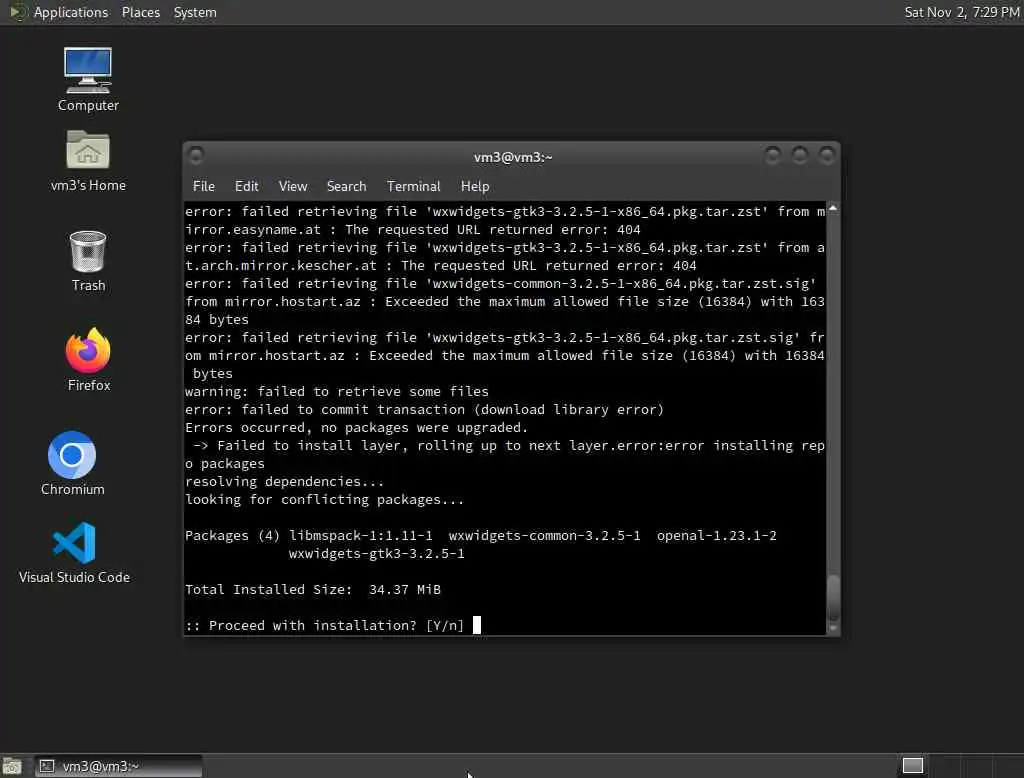Click 'warning: failed to retrieve some files' line

[x=337, y=391]
